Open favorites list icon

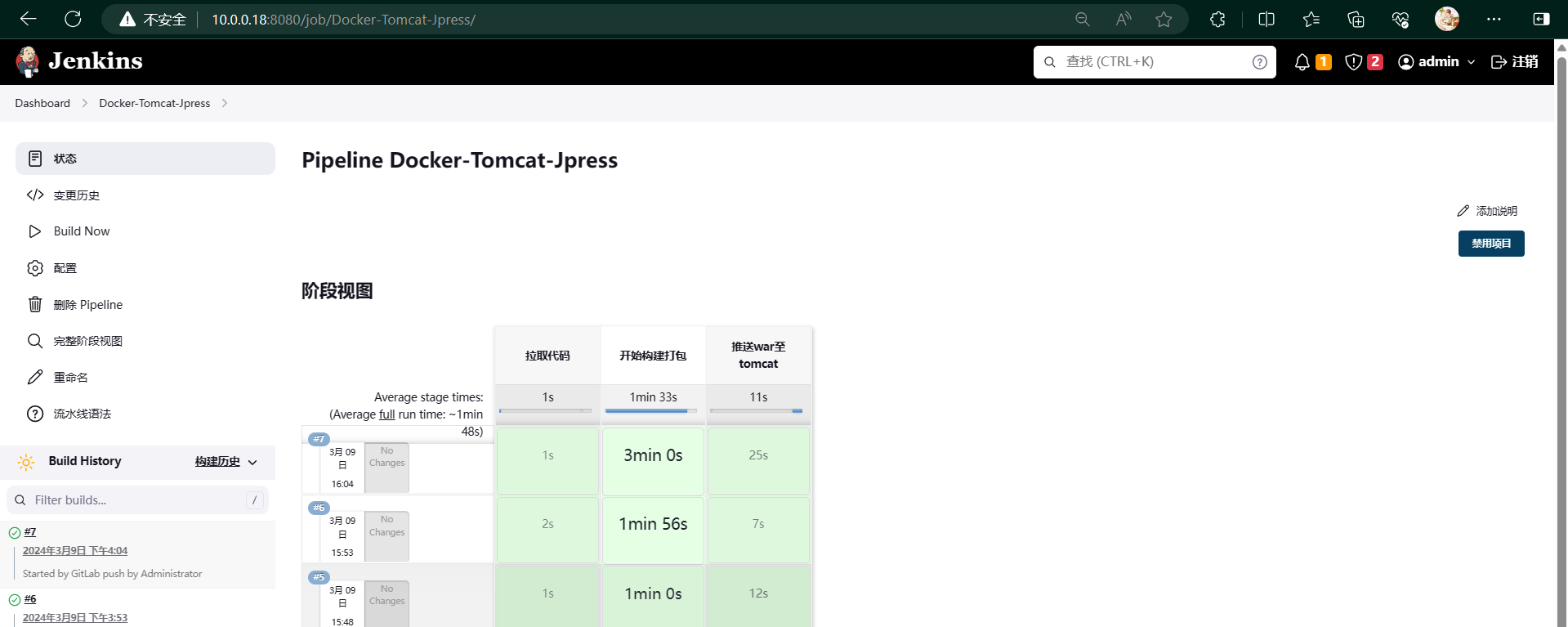1311,19
